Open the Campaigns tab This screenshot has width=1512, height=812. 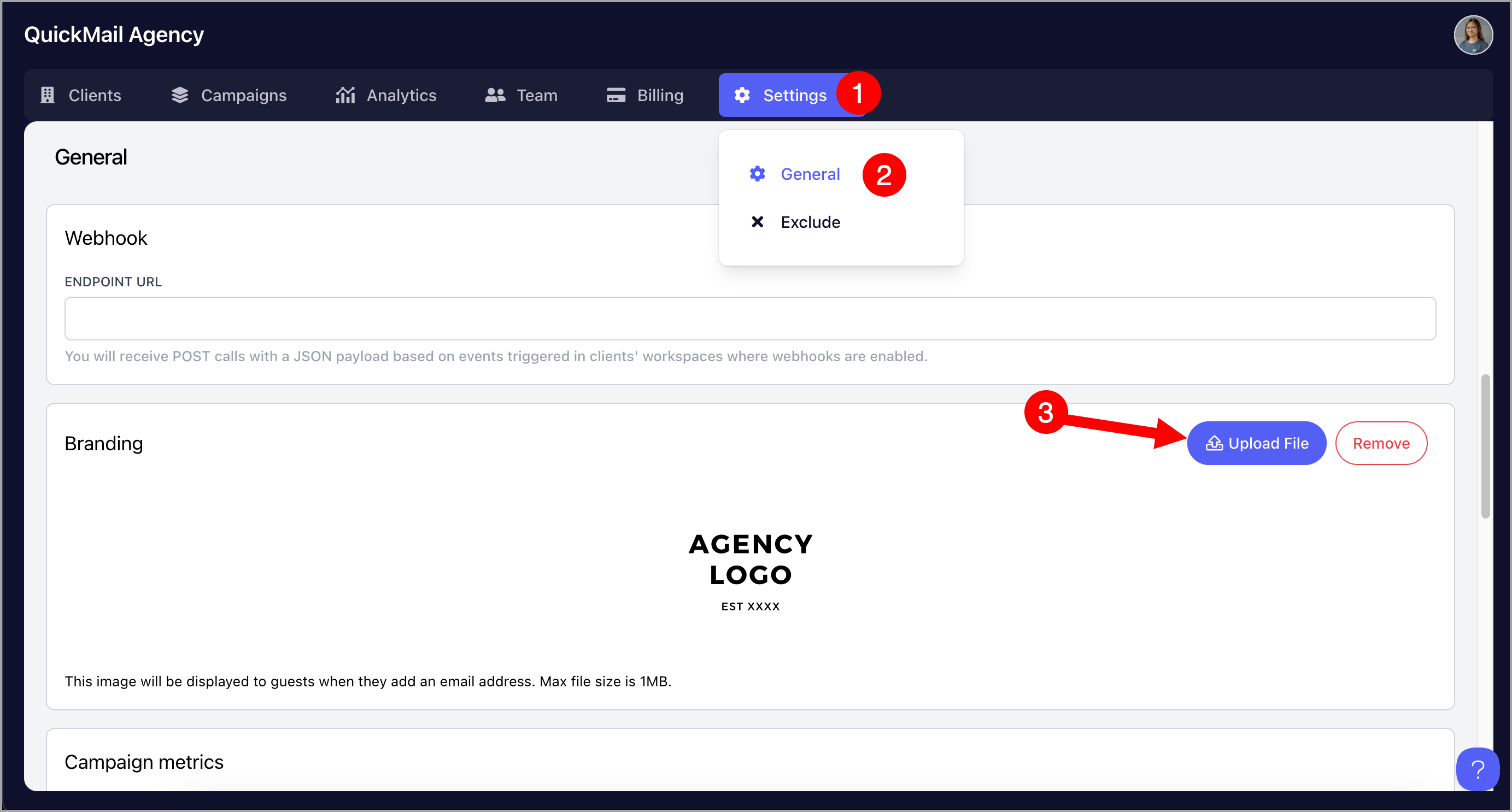(229, 95)
